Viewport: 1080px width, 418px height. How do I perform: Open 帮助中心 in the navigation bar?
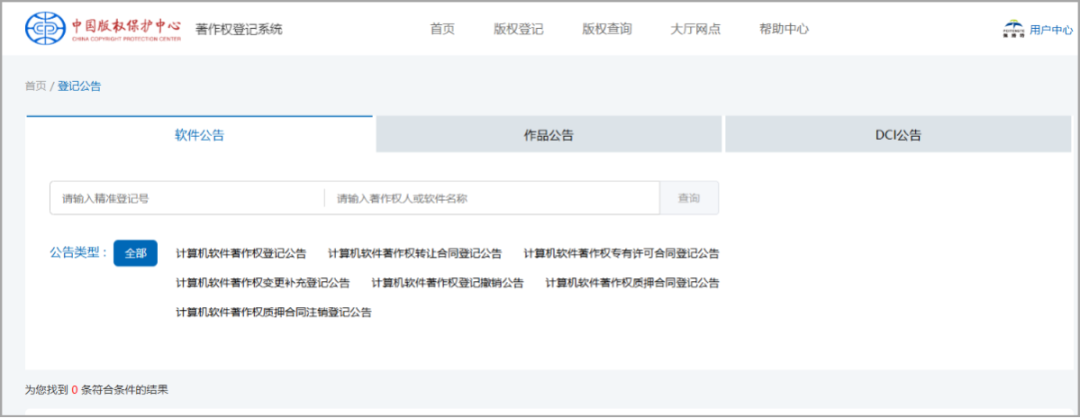pyautogui.click(x=784, y=29)
